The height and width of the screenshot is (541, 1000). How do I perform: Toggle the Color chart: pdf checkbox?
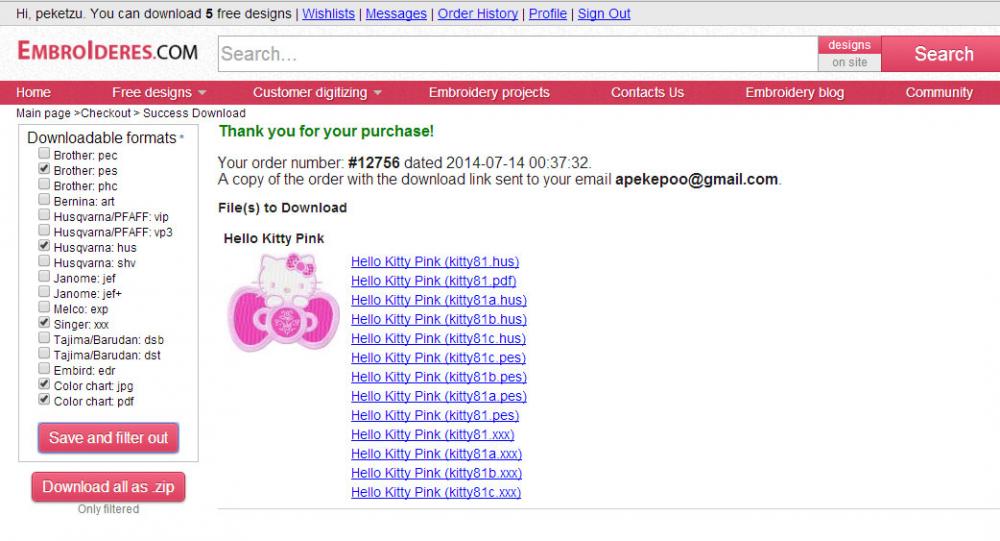click(44, 400)
